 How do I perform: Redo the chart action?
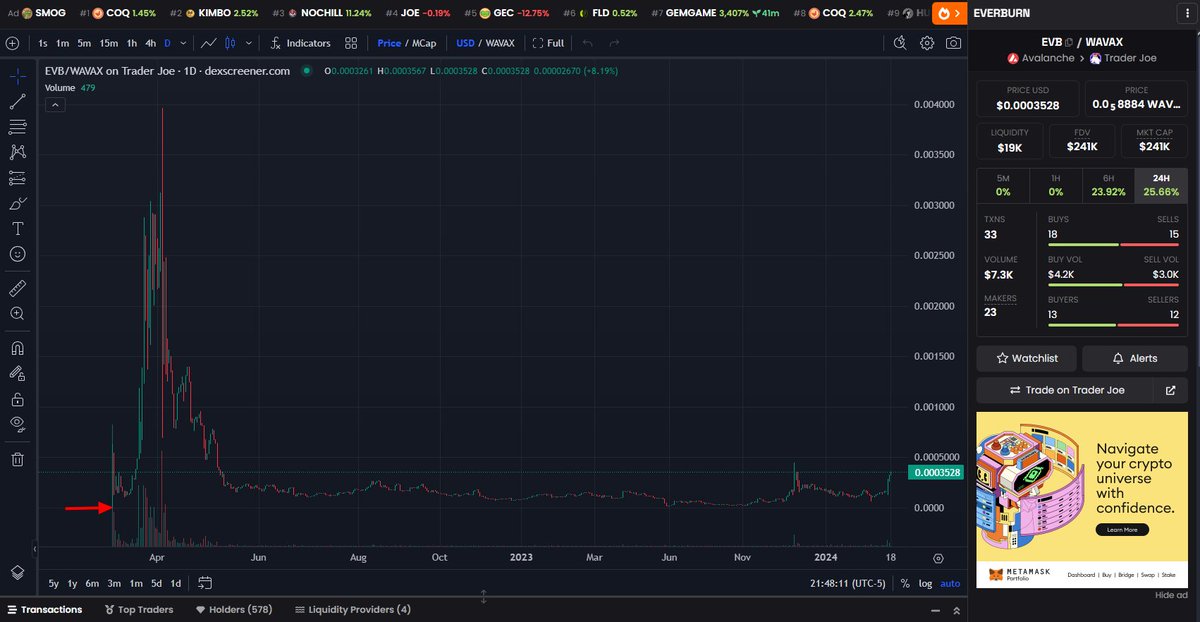(614, 43)
